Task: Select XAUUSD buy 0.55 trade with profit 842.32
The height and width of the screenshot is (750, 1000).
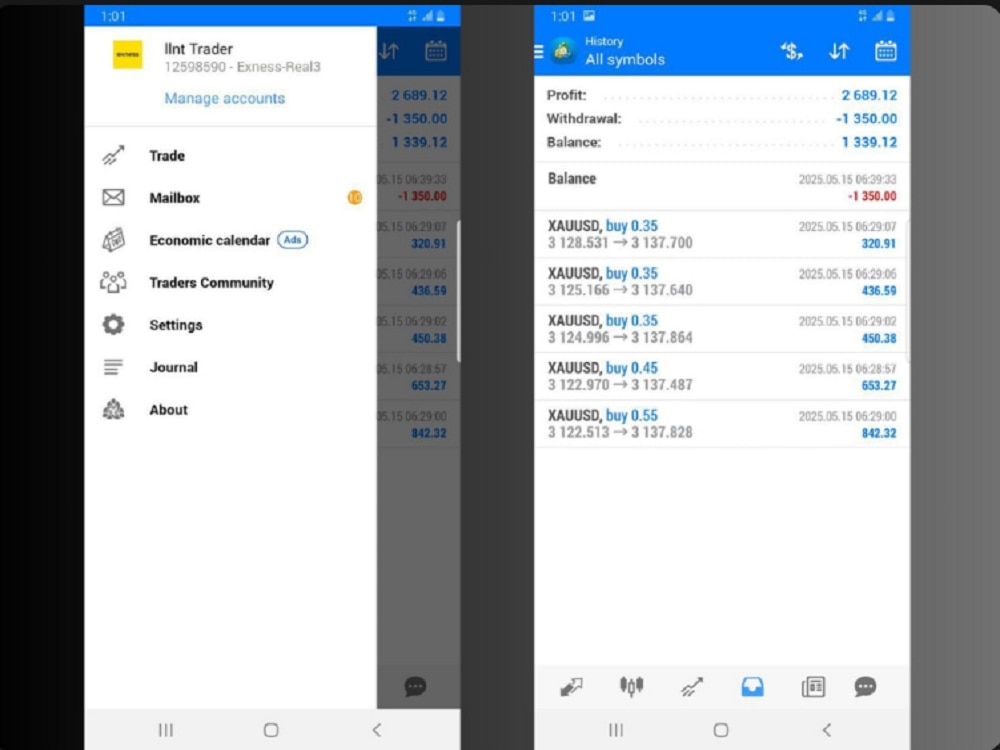Action: (x=722, y=423)
